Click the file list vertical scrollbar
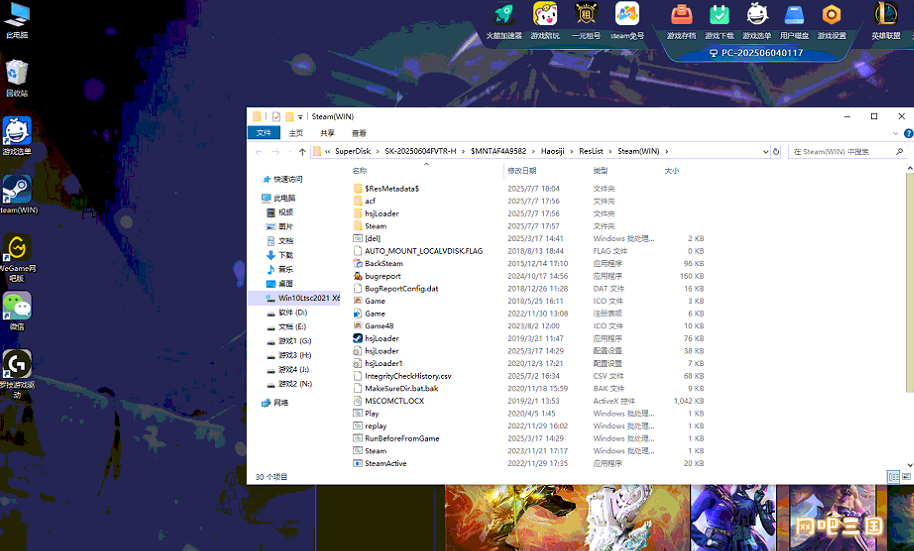The image size is (914, 551). point(910,282)
